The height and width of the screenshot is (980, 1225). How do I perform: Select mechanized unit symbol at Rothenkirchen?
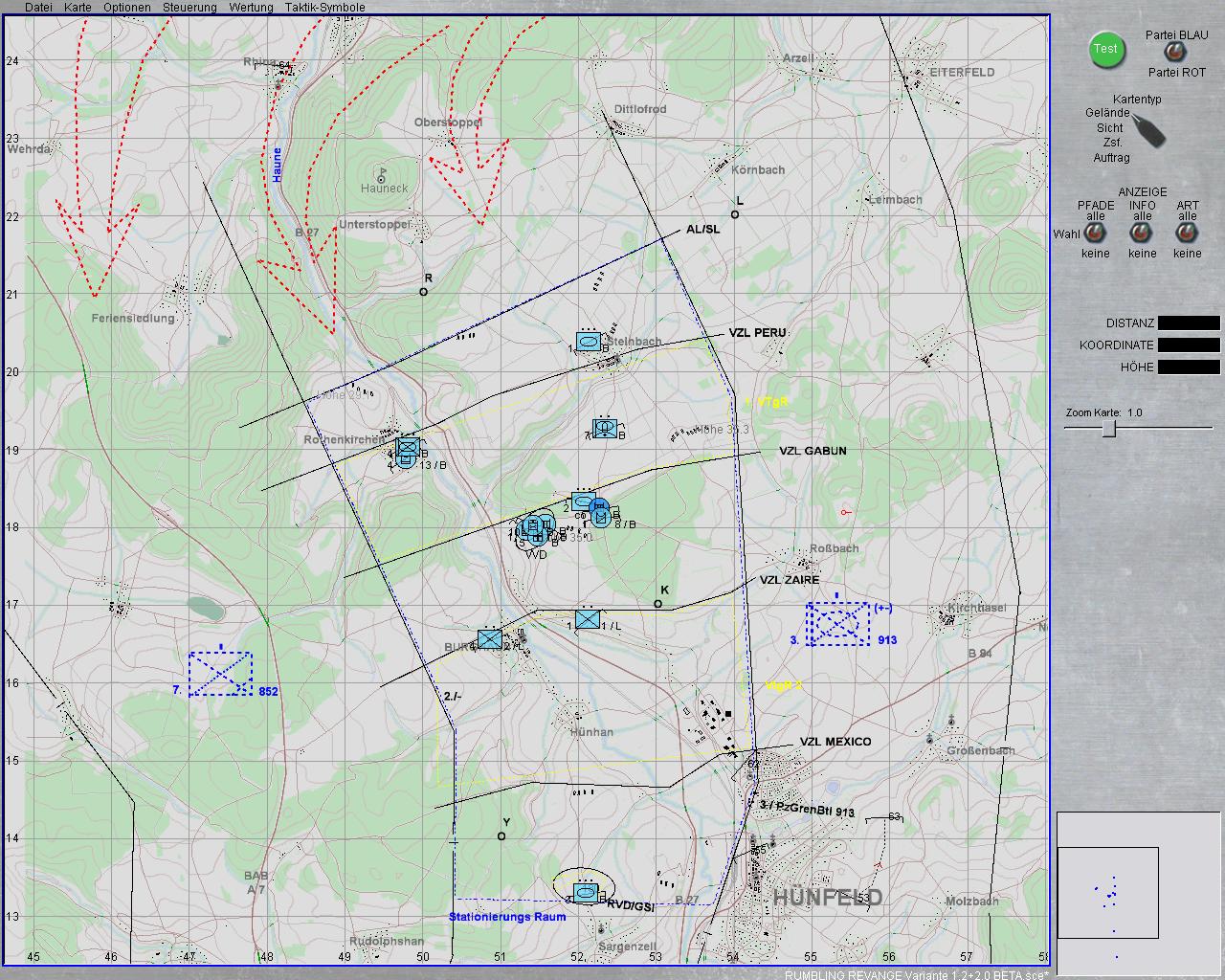(x=409, y=449)
